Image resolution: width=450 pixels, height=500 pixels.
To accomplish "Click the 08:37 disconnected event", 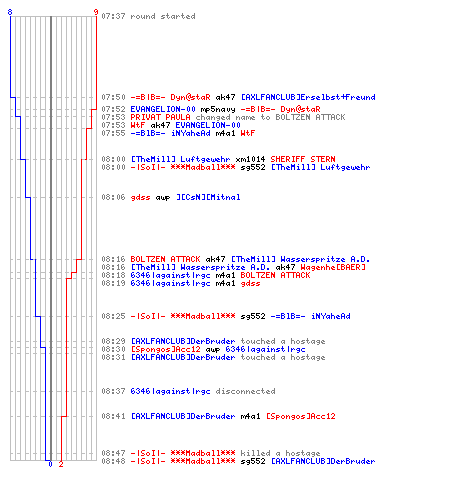I will tap(188, 391).
